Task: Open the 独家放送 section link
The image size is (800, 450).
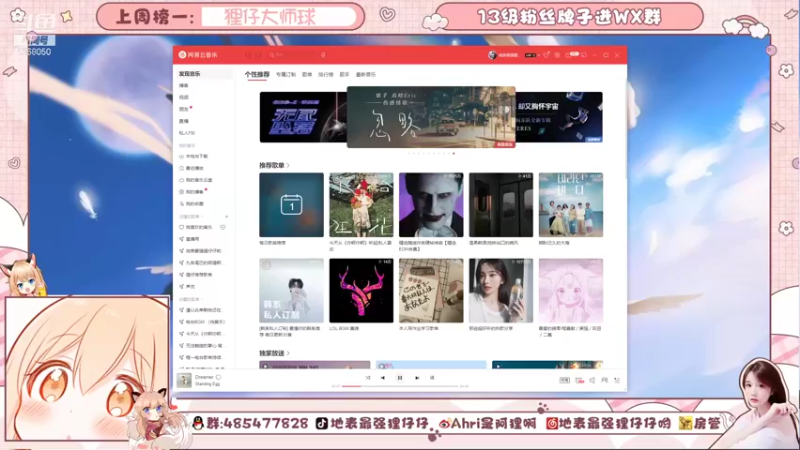Action: point(274,353)
